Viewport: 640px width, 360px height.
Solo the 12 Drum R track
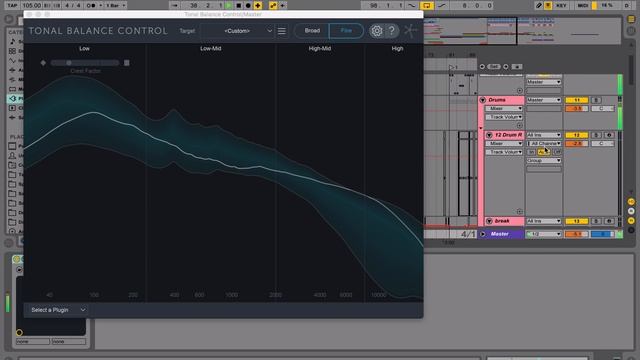tap(596, 135)
